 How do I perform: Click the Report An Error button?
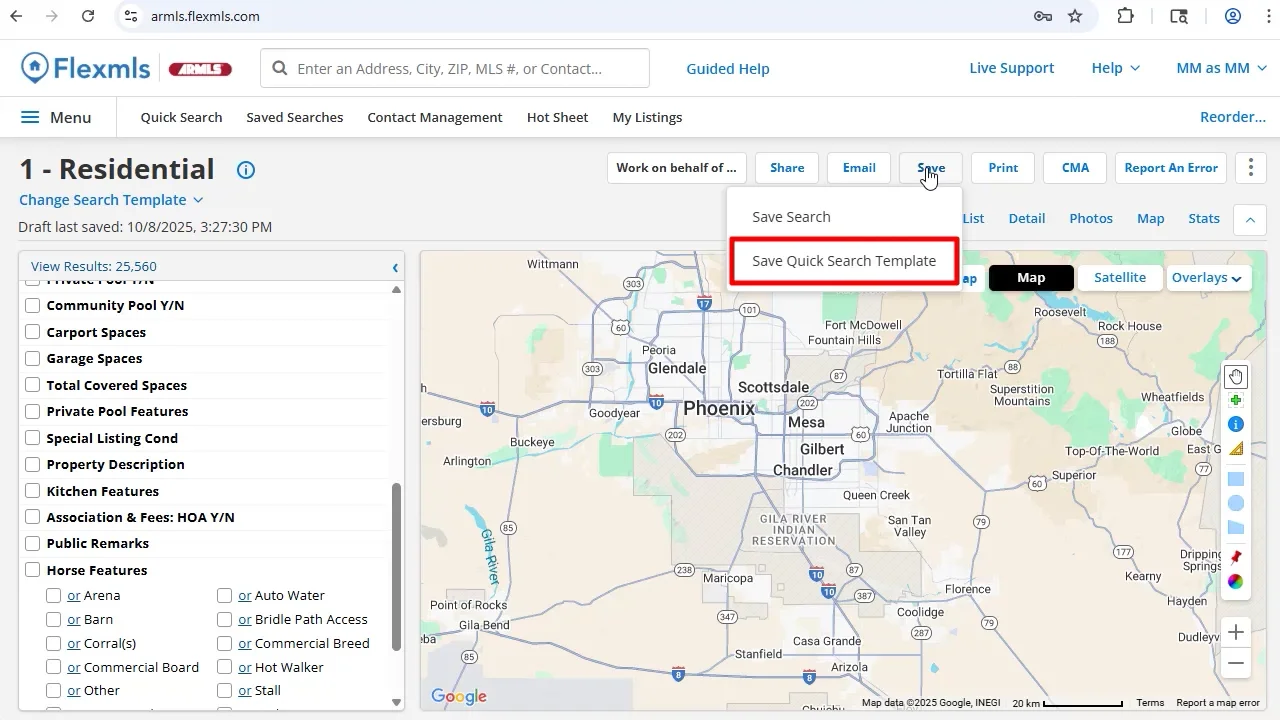click(x=1171, y=168)
